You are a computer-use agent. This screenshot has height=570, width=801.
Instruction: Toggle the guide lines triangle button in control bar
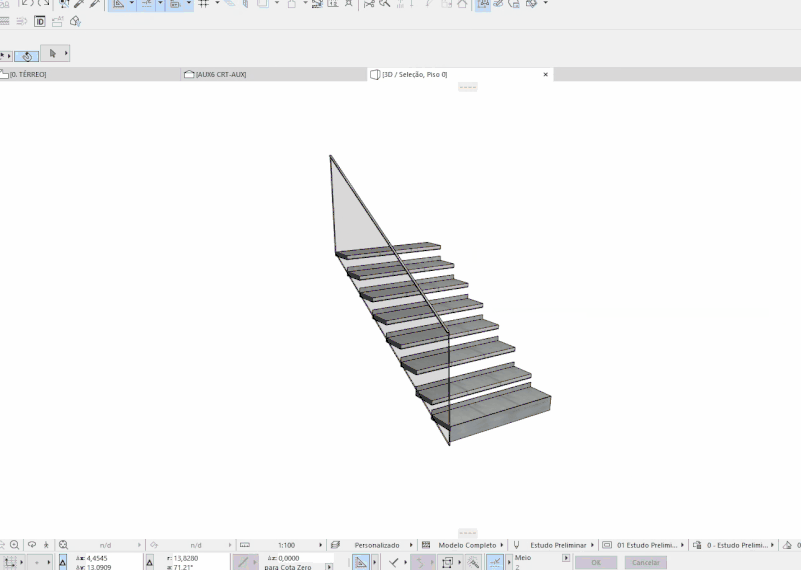pos(361,562)
